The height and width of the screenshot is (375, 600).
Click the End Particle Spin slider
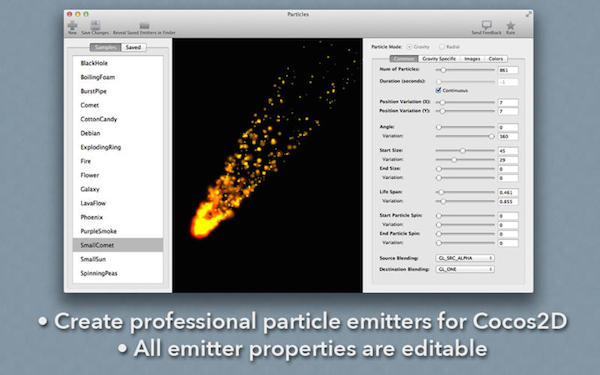pyautogui.click(x=465, y=234)
